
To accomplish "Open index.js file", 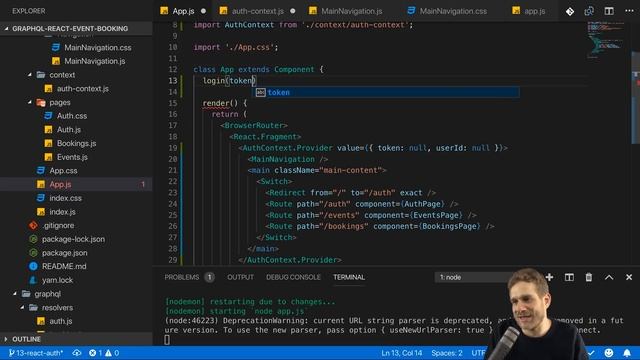I will [62, 212].
